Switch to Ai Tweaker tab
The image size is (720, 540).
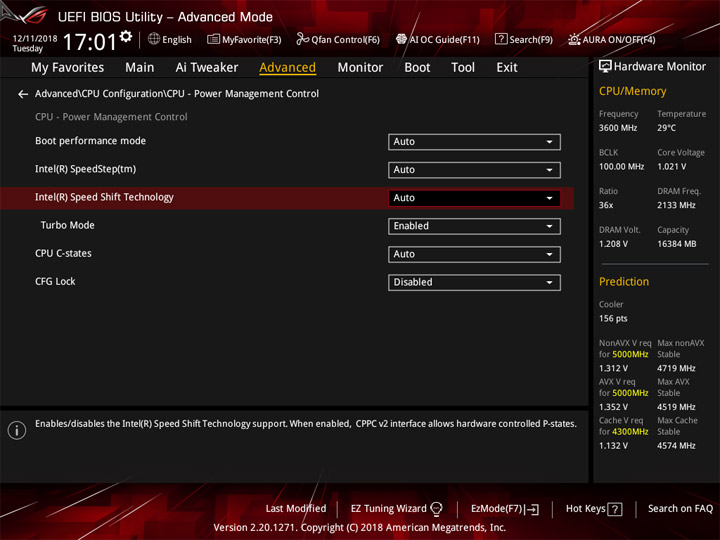pyautogui.click(x=207, y=68)
